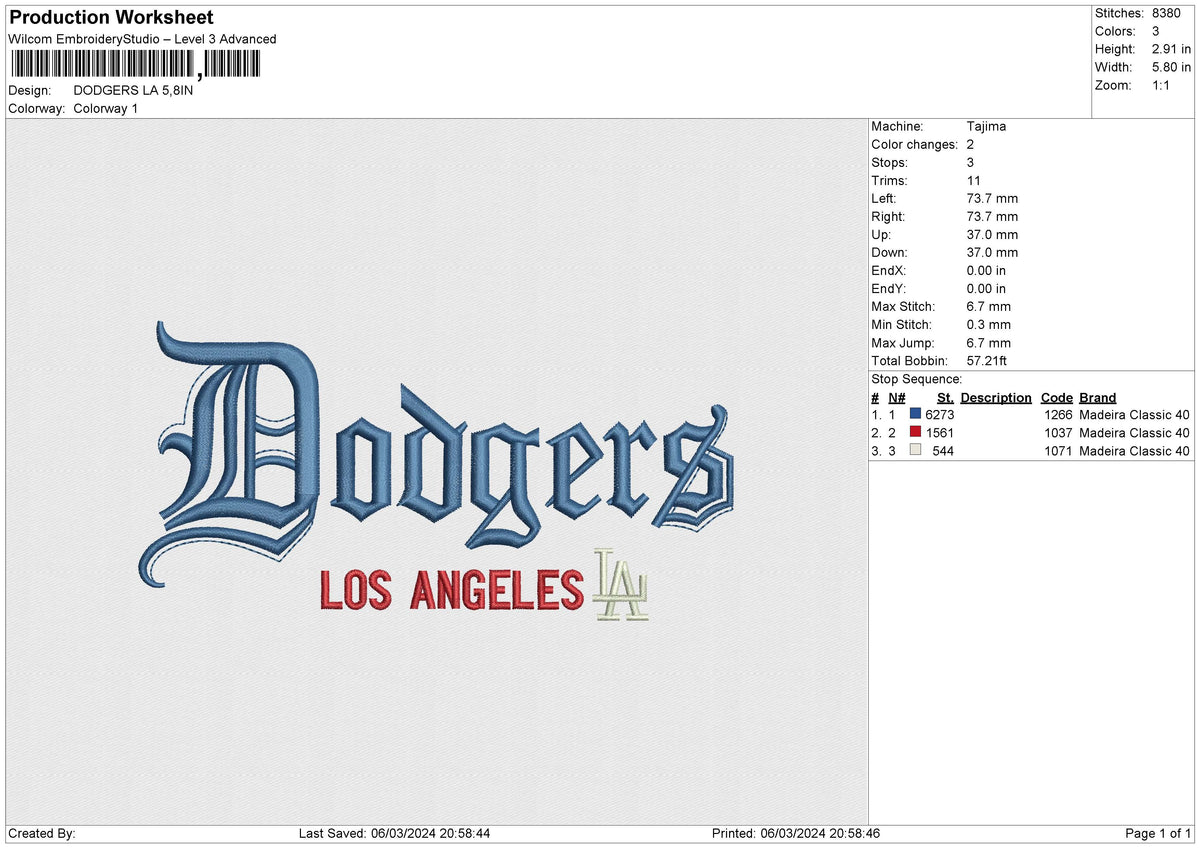
Task: Click 'Madeira Classic 40' in the code 1071 row
Action: pyautogui.click(x=1135, y=450)
